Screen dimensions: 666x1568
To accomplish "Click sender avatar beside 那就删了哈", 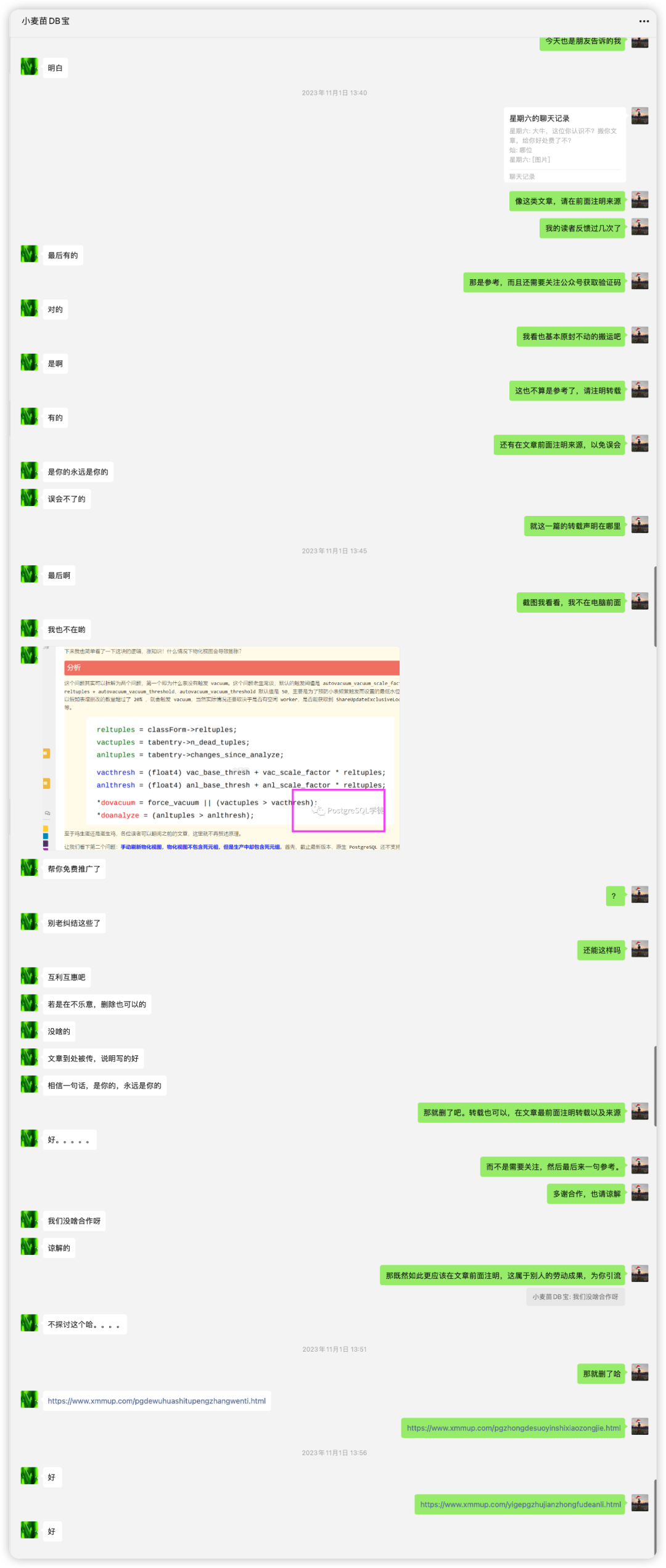I will coord(640,1373).
